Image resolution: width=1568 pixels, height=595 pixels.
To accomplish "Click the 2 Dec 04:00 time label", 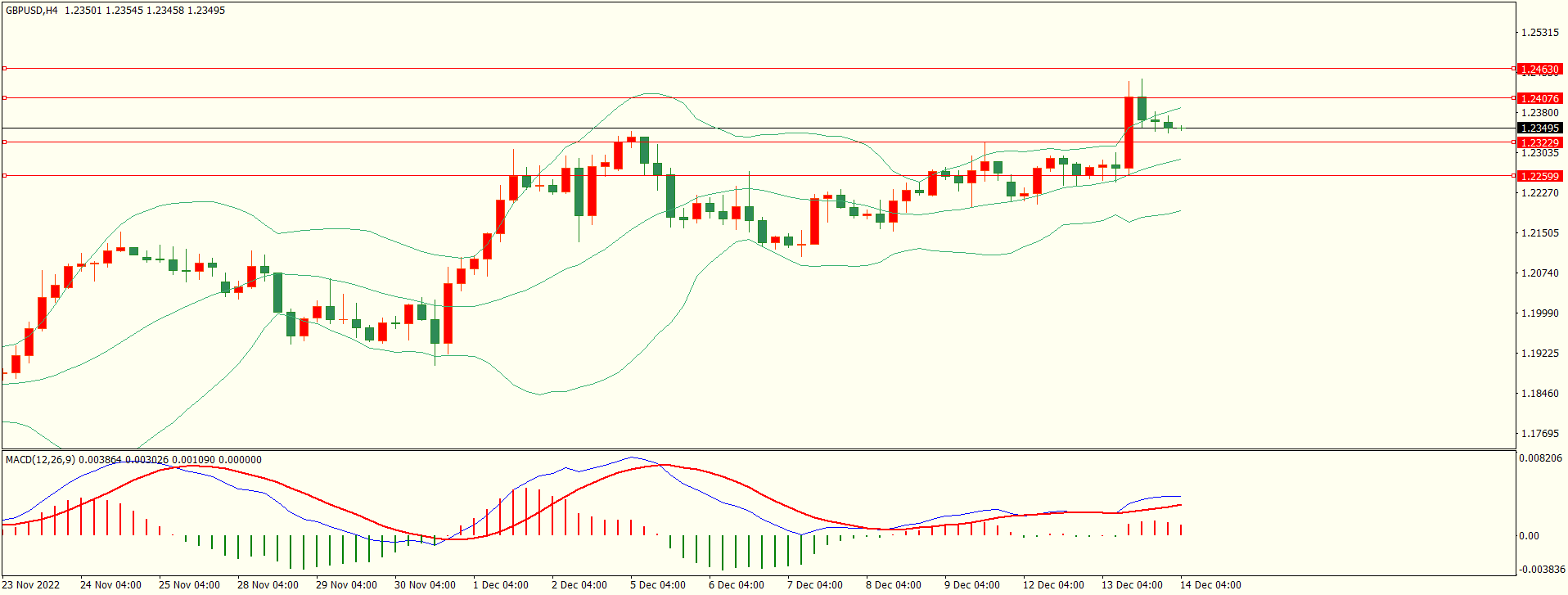I will pyautogui.click(x=579, y=584).
